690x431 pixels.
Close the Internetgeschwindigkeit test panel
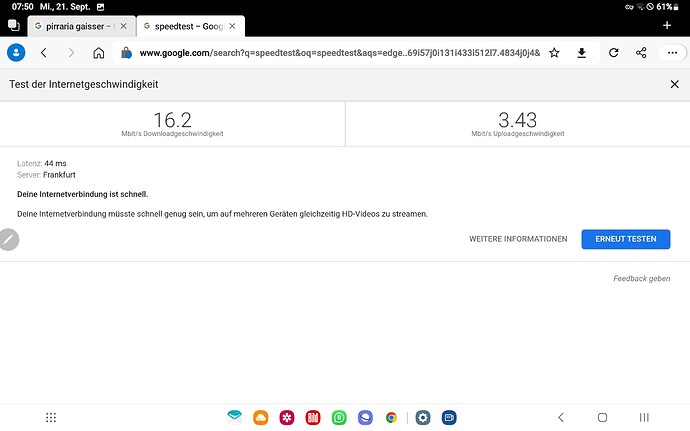pos(674,85)
